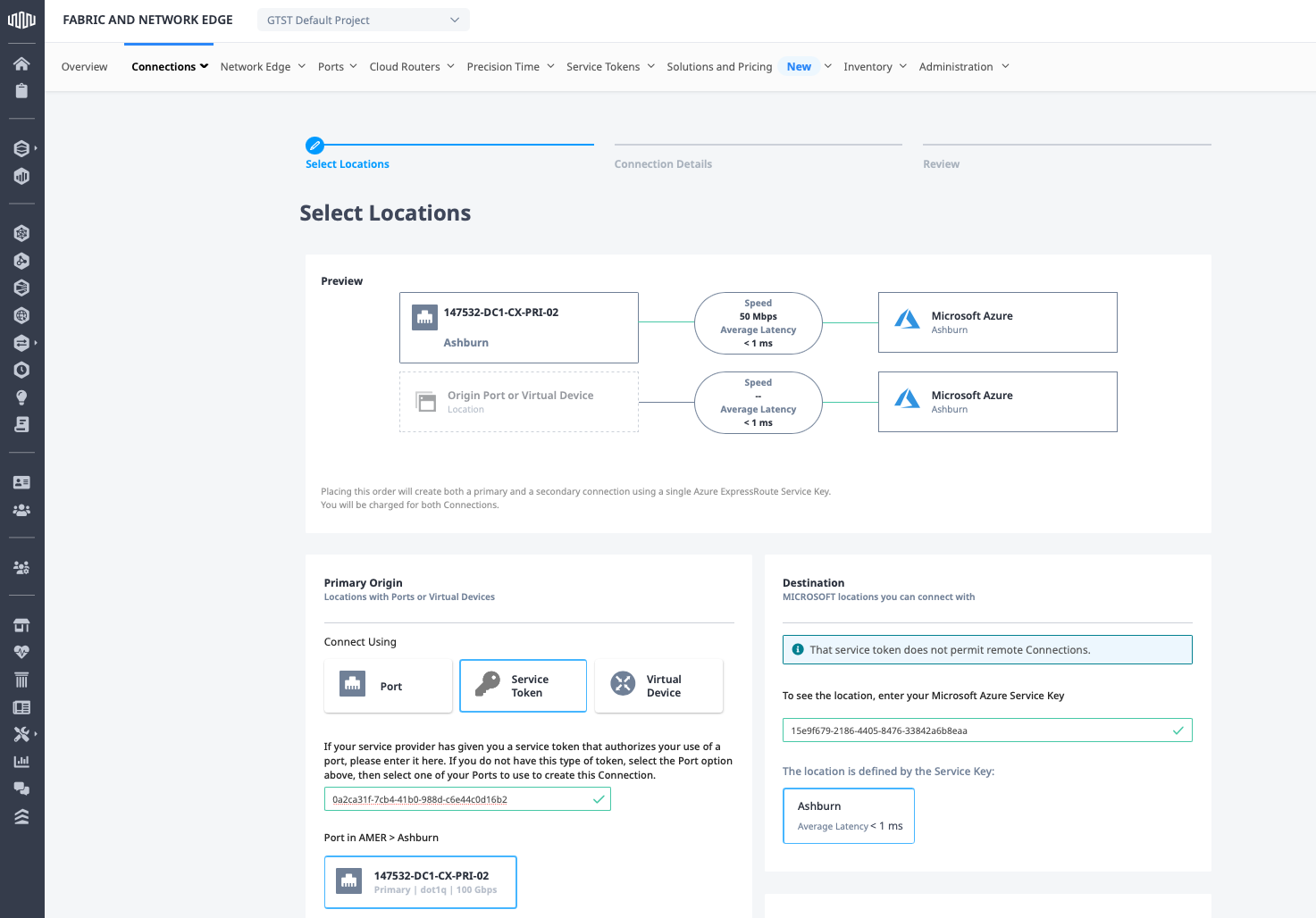Open the clipboard orders icon in sidebar
The image size is (1316, 918).
[21, 90]
